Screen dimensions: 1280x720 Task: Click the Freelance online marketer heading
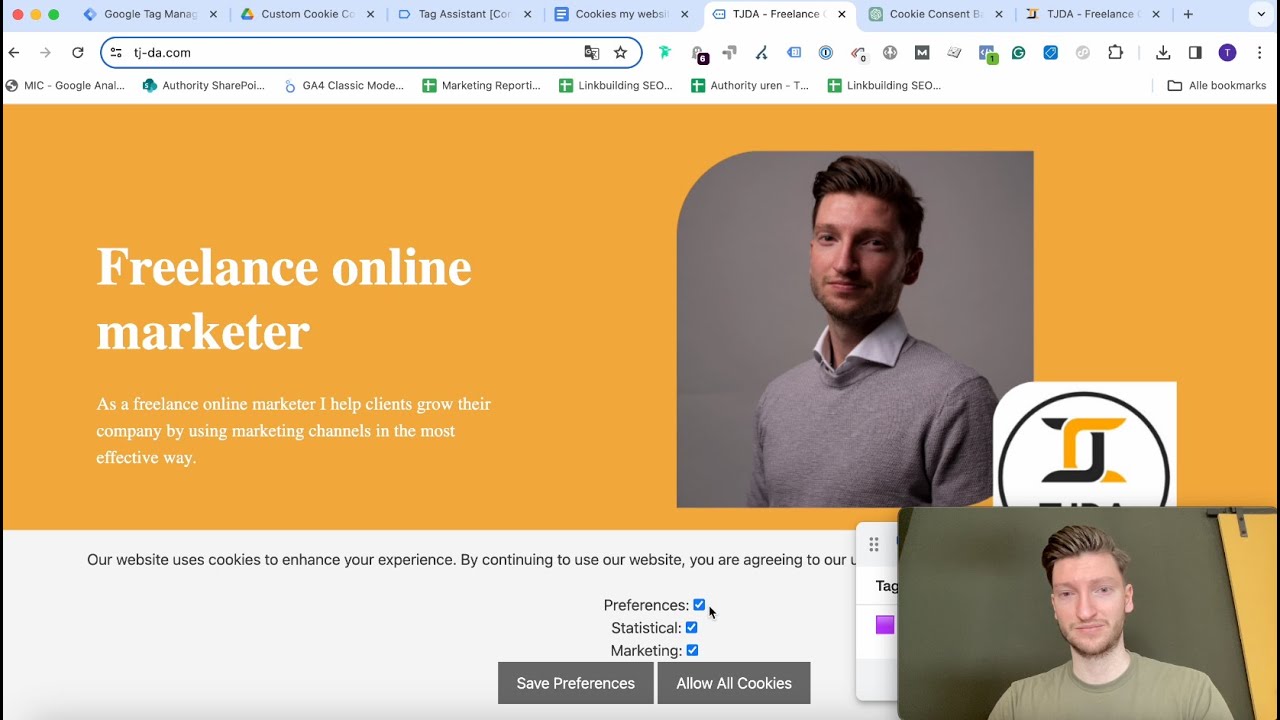284,299
